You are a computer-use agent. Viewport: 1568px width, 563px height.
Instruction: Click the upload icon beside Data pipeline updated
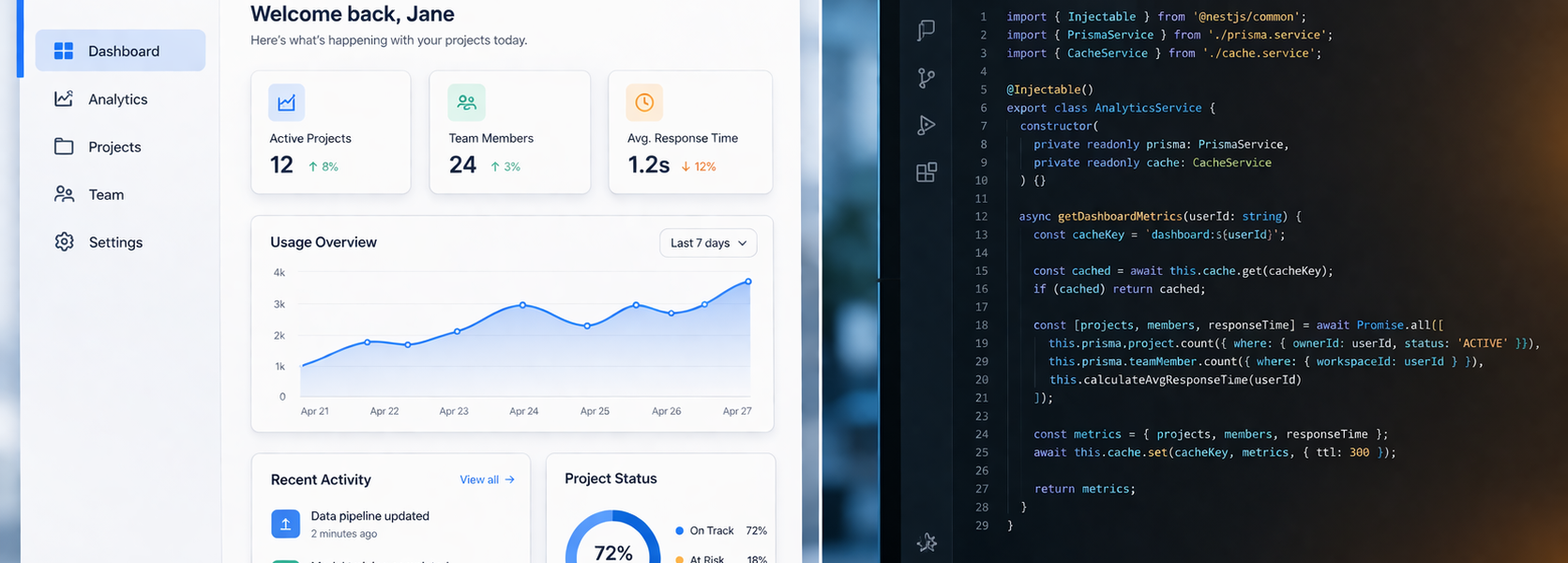(285, 524)
